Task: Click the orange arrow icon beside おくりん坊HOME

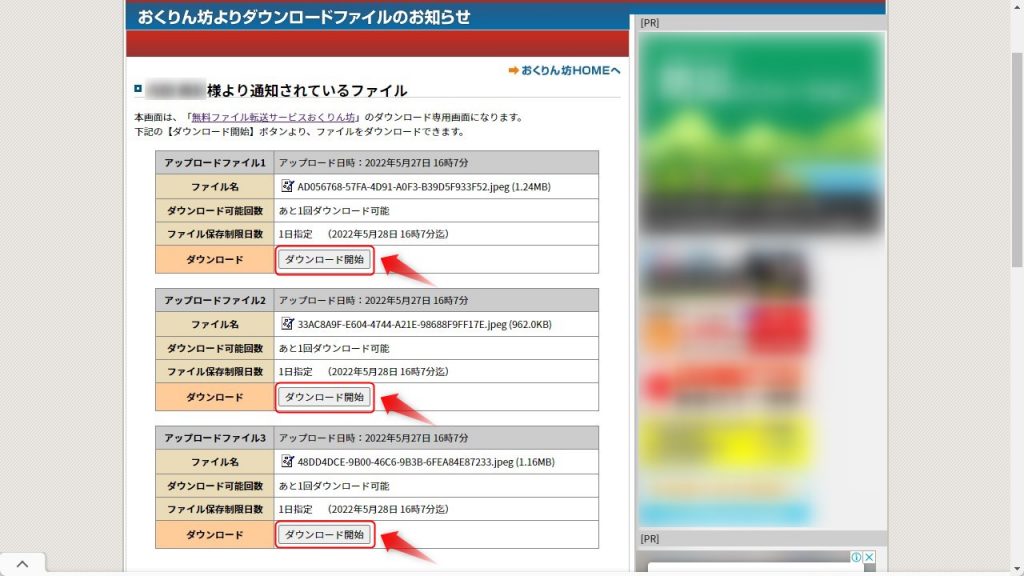Action: (513, 70)
